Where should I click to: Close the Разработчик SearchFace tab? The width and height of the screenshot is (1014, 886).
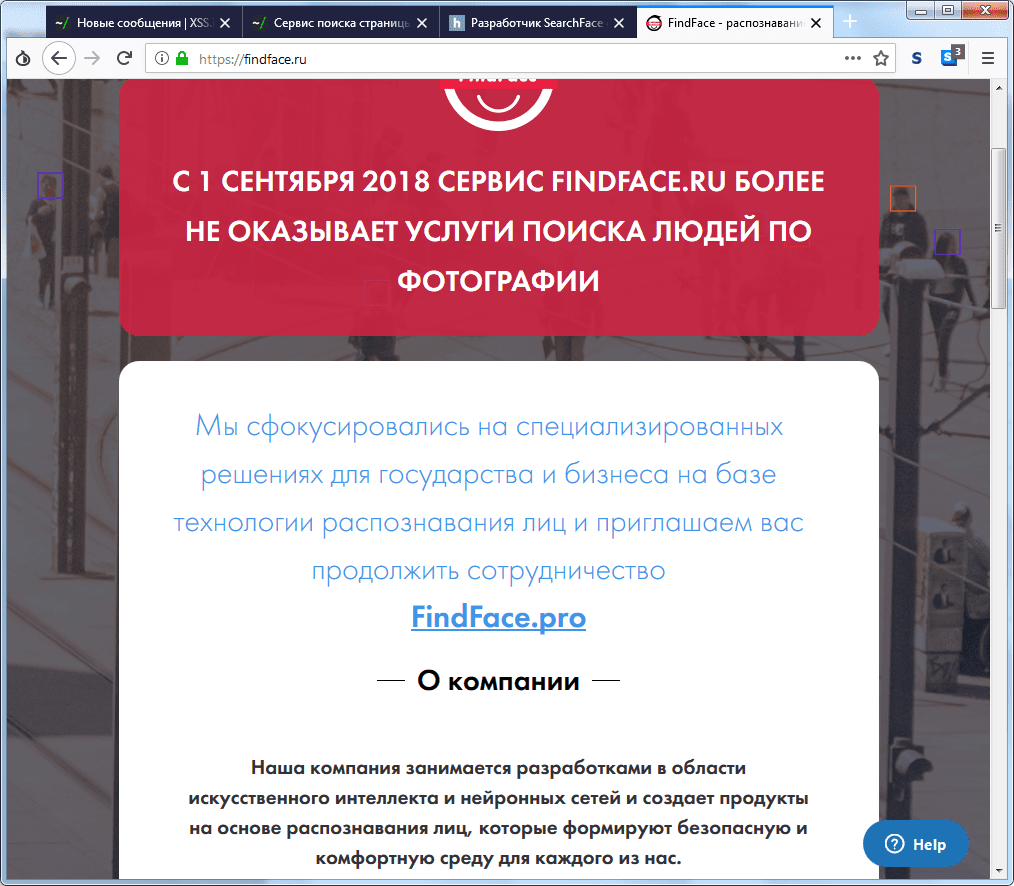[x=619, y=23]
